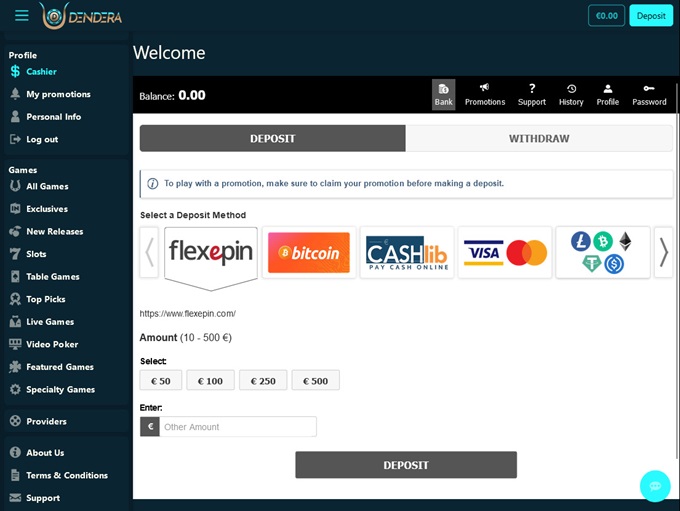
Task: Select the Bank icon in toolbar
Action: point(443,89)
